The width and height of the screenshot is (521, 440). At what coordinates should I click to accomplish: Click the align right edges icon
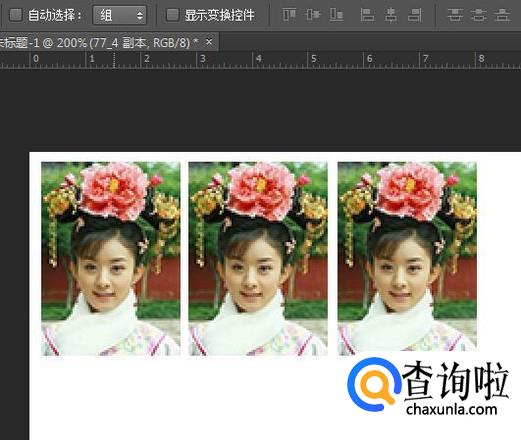415,15
